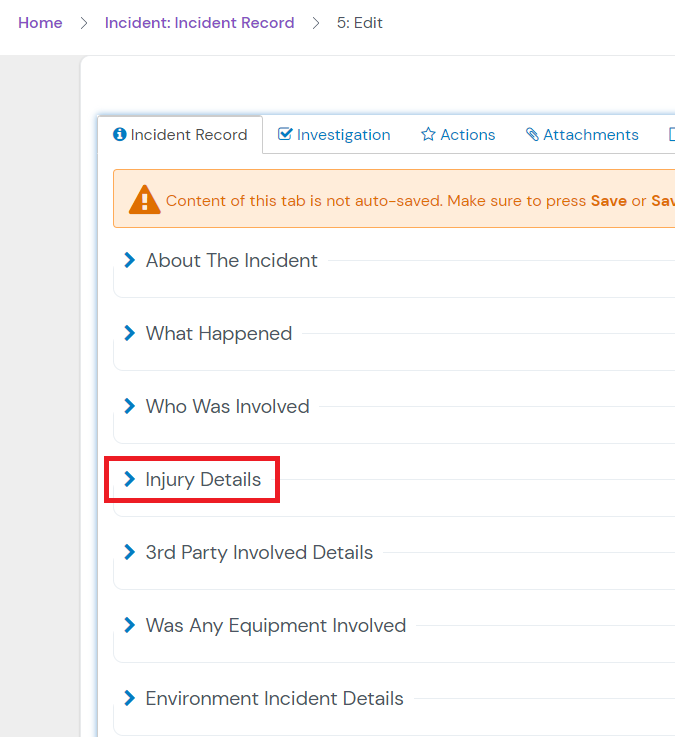The image size is (675, 737).
Task: Go to the Home breadcrumb link
Action: pos(40,23)
